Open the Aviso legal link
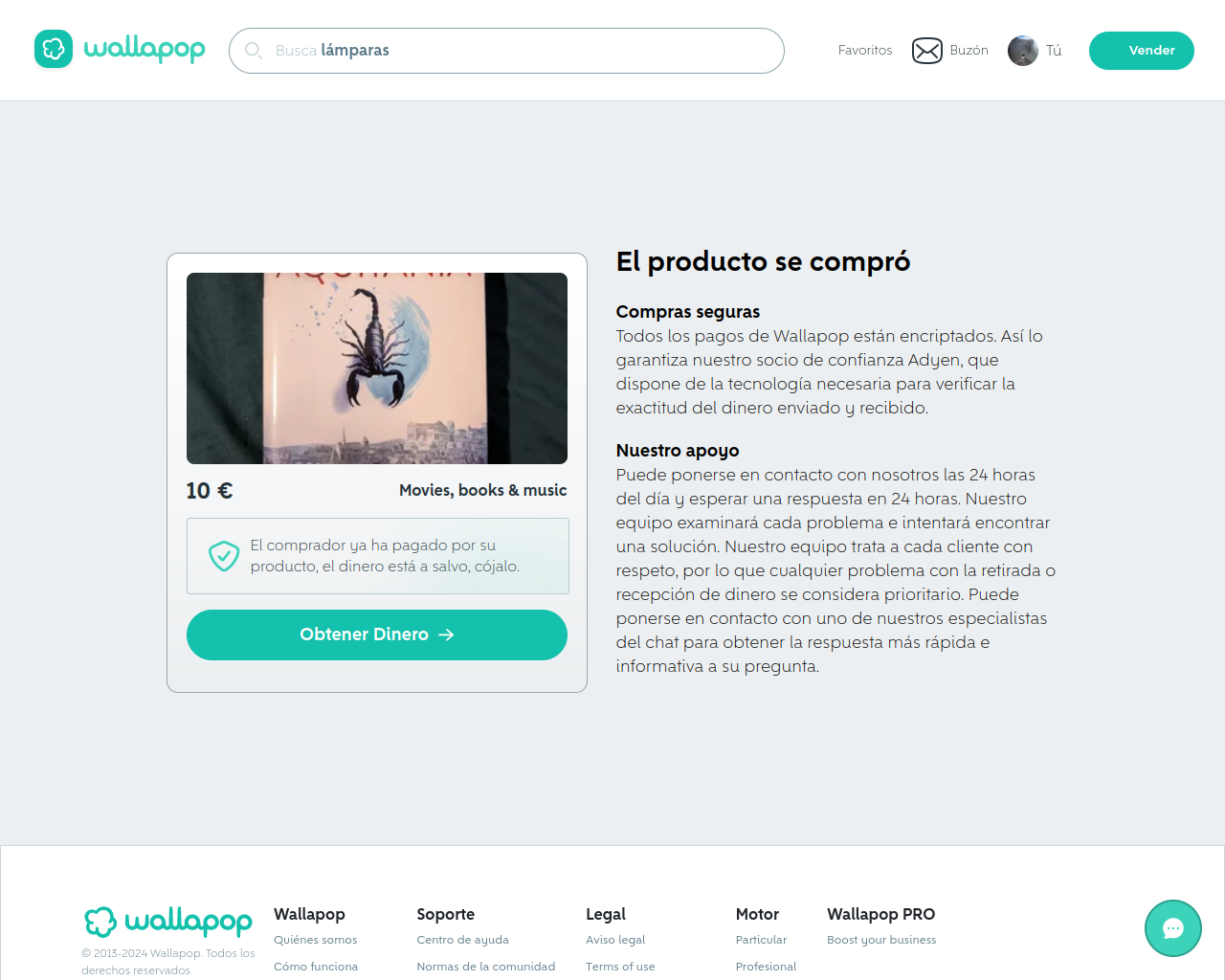The width and height of the screenshot is (1225, 980). [x=615, y=940]
